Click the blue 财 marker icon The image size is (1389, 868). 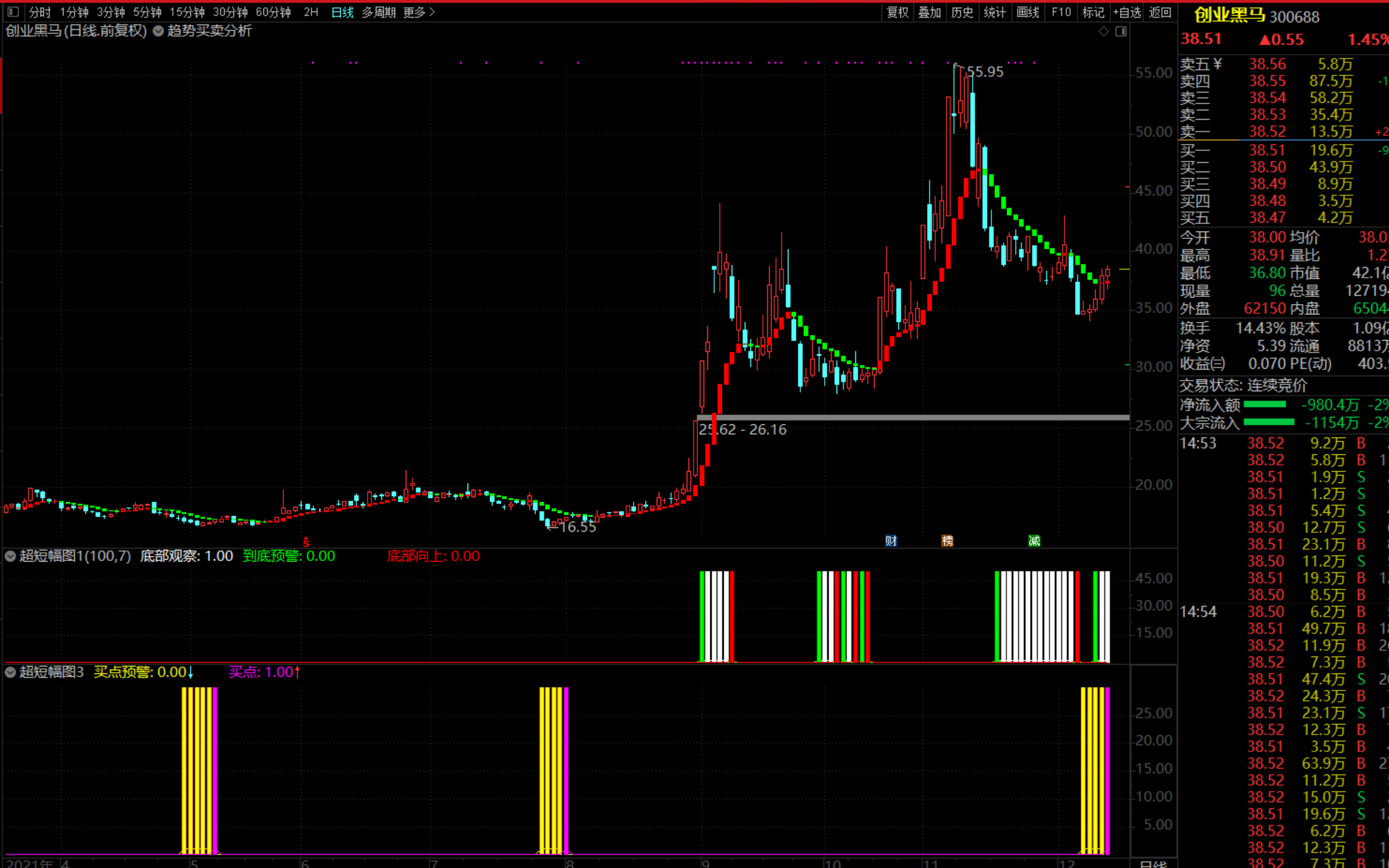891,540
